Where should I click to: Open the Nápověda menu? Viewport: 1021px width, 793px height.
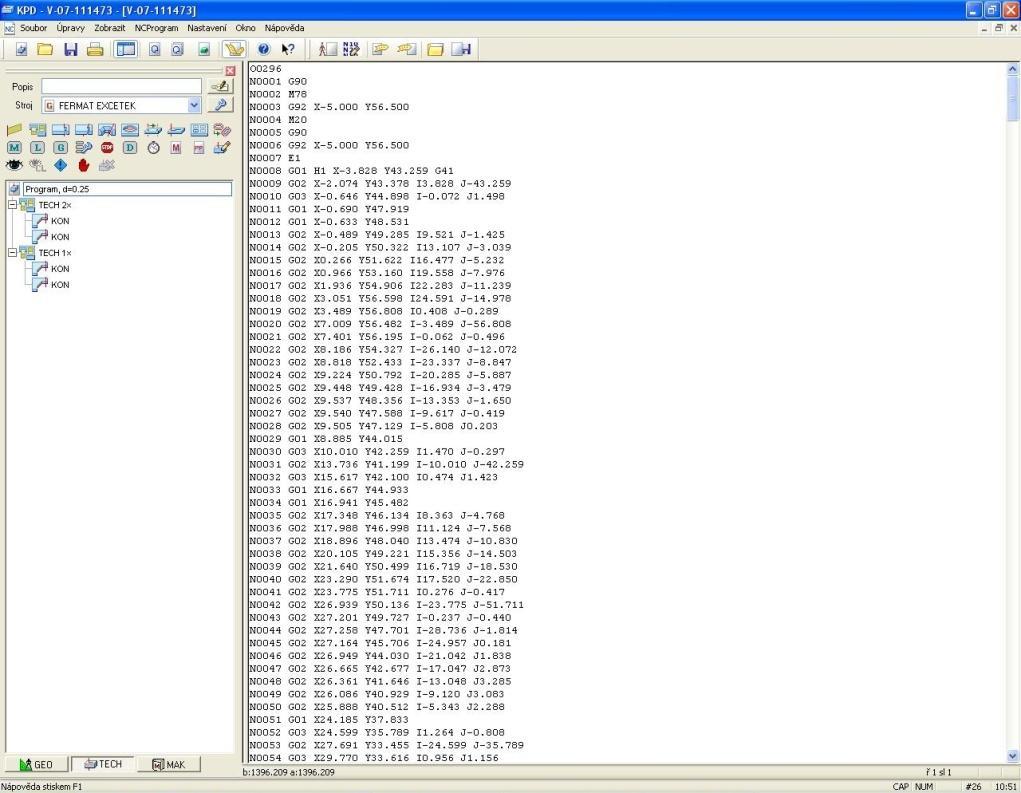[285, 28]
